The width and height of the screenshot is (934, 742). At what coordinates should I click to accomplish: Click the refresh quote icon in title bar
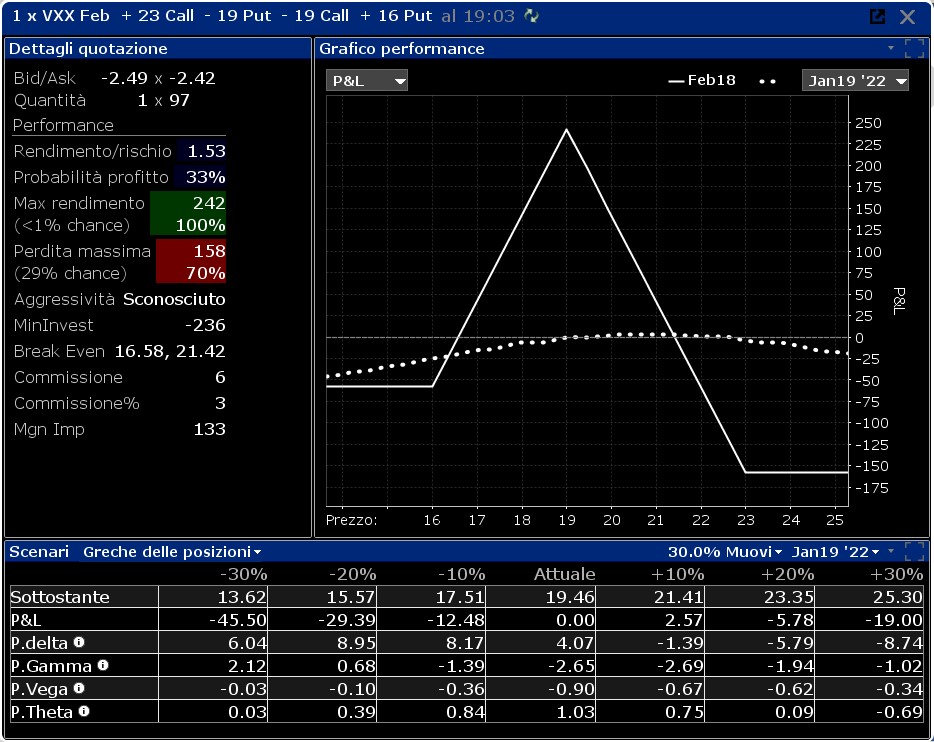click(x=531, y=16)
